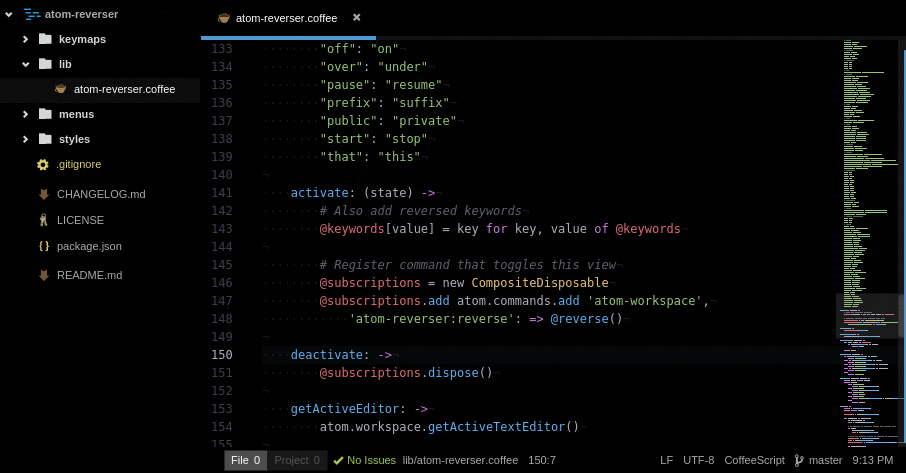Click comment "Also add reversed keywords"
This screenshot has width=906, height=473.
coord(421,211)
